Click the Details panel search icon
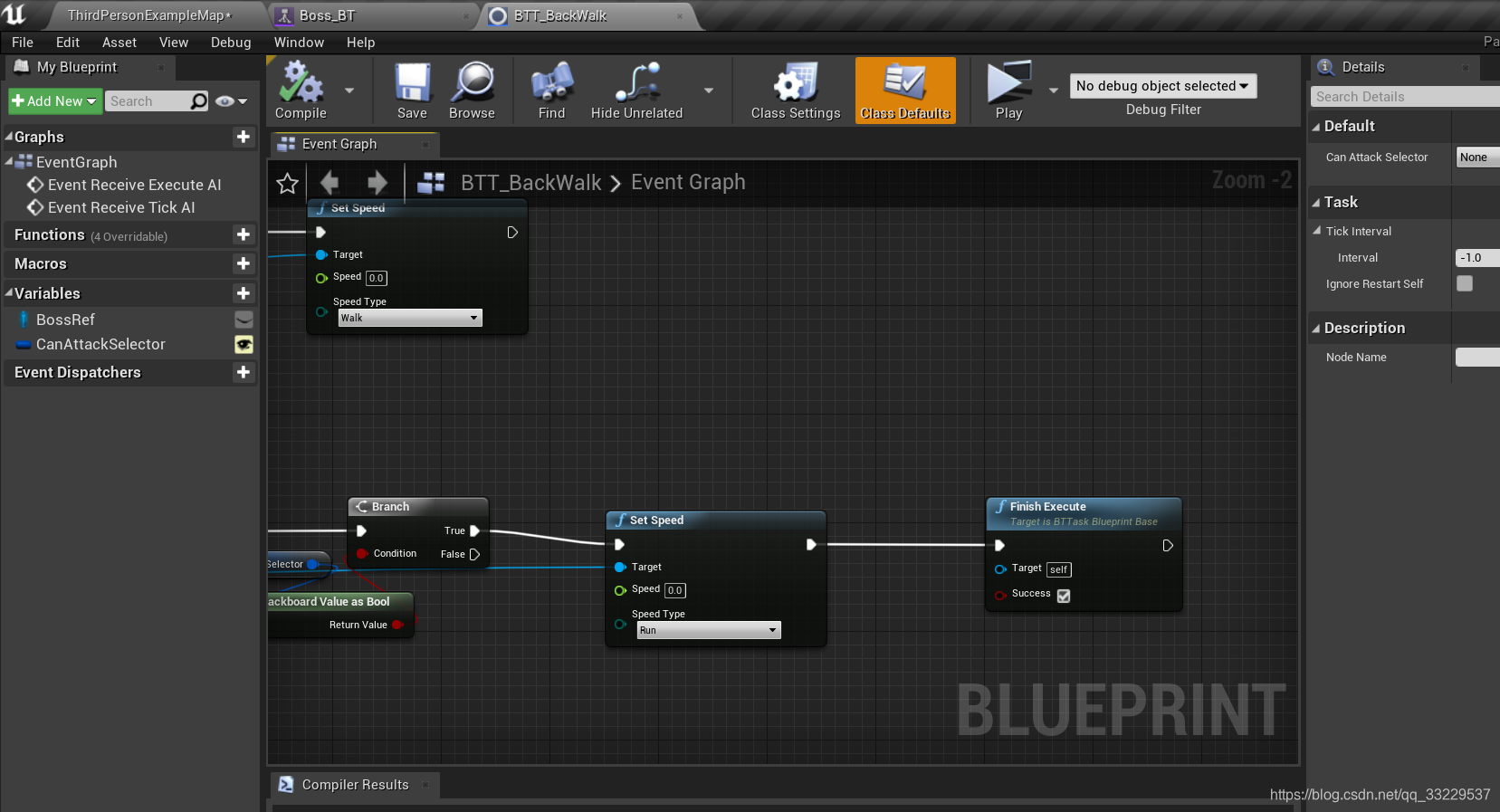Image resolution: width=1500 pixels, height=812 pixels. [x=1326, y=67]
